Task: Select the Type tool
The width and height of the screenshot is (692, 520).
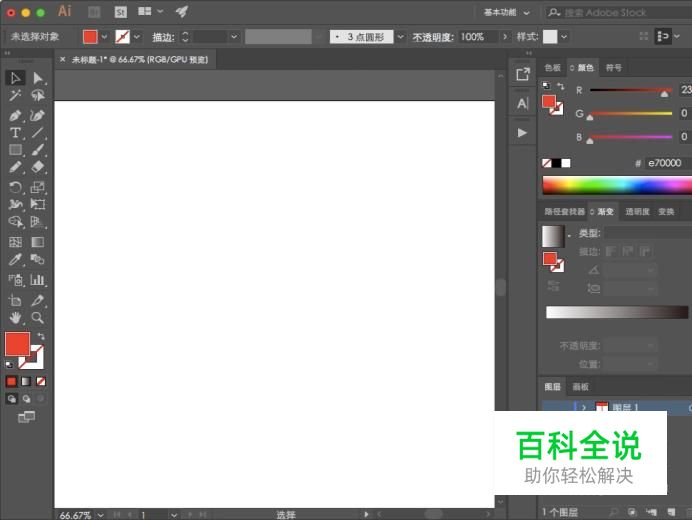Action: (15, 133)
